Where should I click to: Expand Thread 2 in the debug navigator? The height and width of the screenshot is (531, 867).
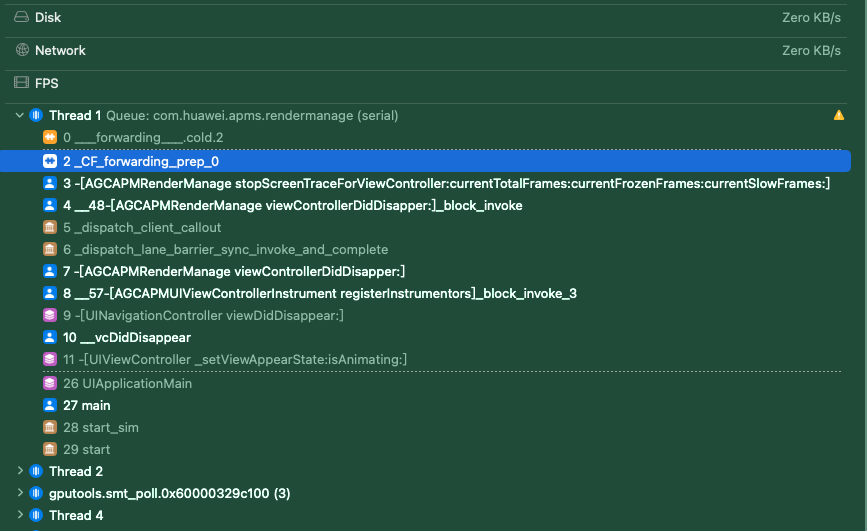point(20,471)
